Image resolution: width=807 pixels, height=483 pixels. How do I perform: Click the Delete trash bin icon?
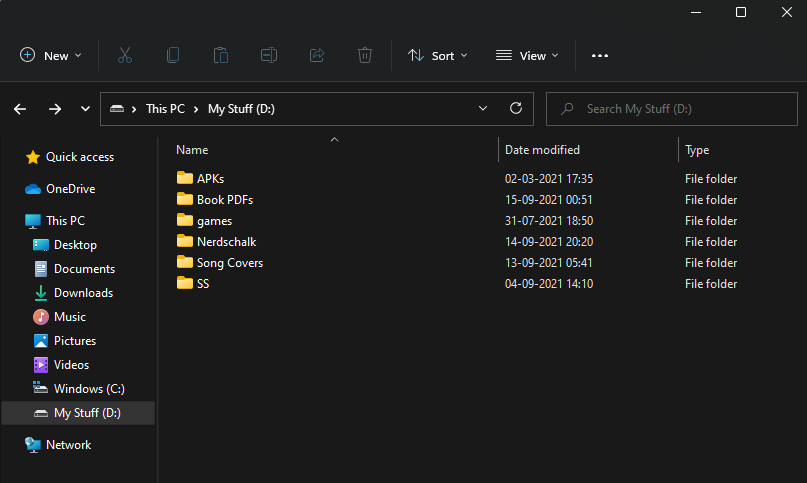pos(365,56)
